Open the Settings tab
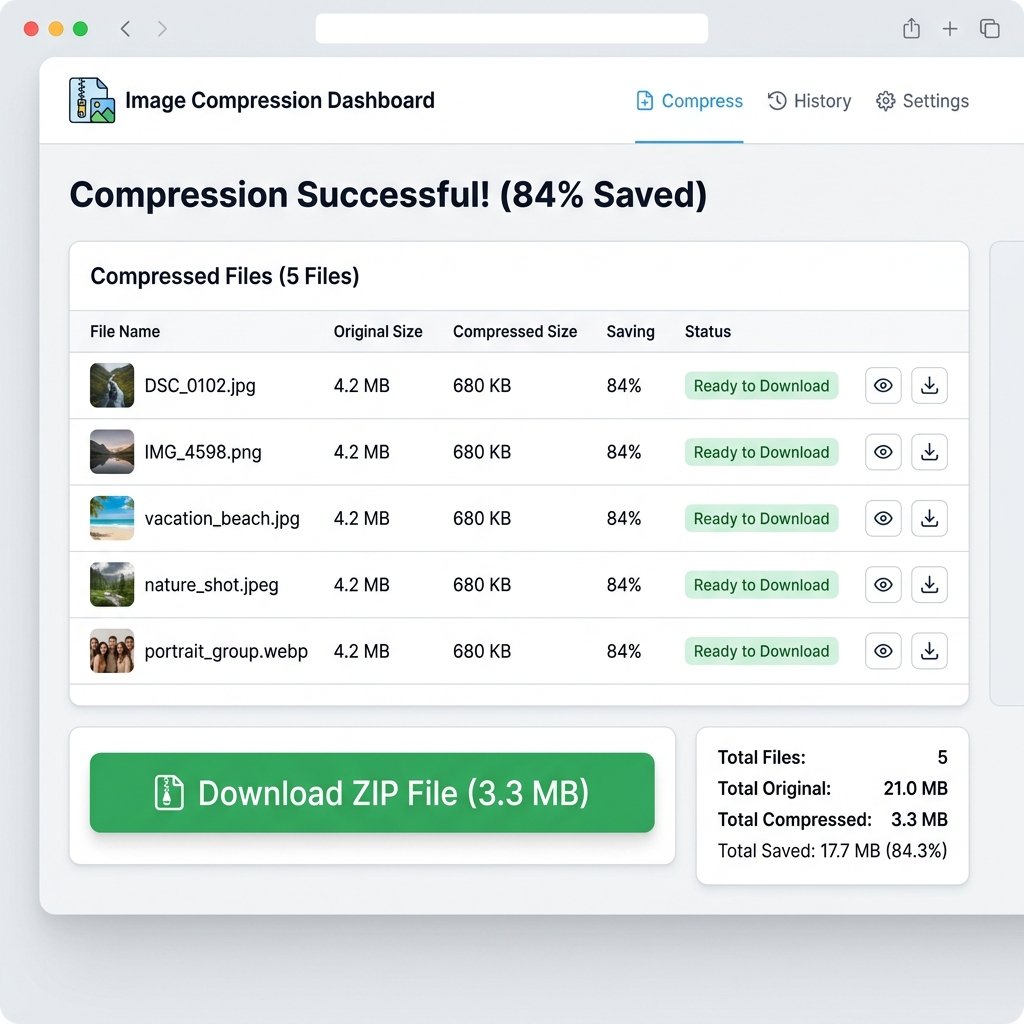Viewport: 1024px width, 1024px height. click(922, 101)
